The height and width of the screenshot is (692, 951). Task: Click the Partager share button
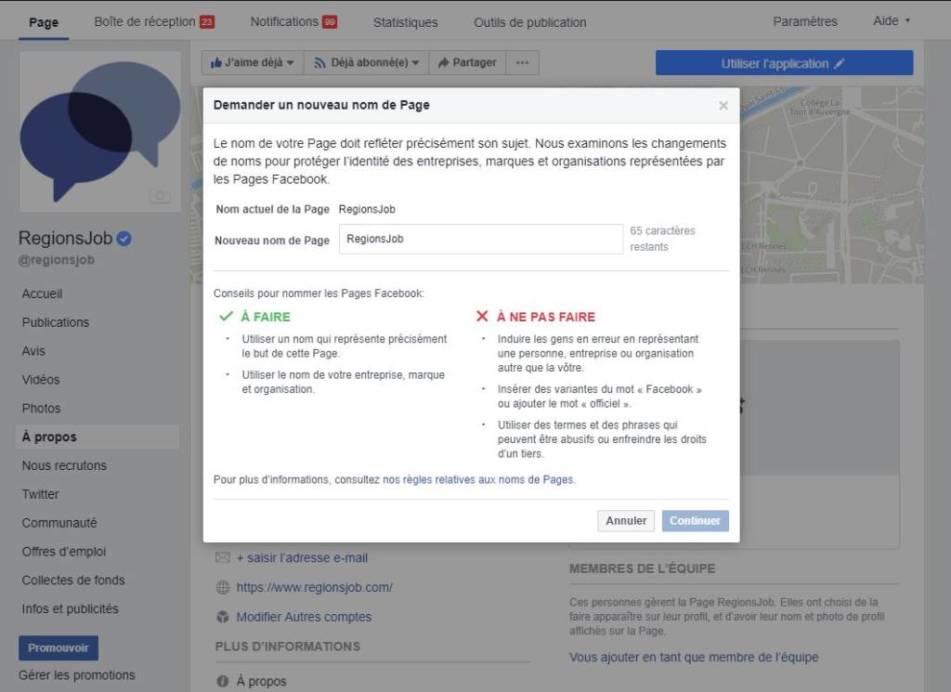(x=466, y=63)
